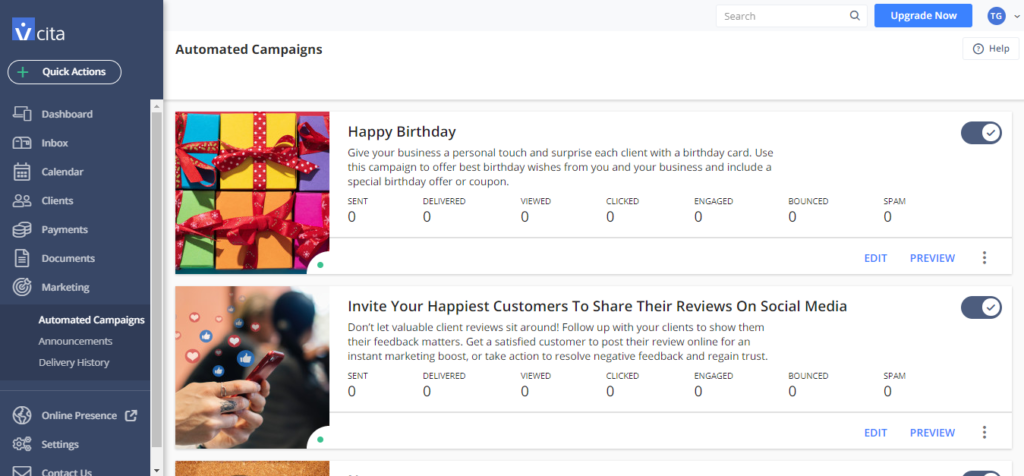Click the Online Presence globe icon
Image resolution: width=1024 pixels, height=476 pixels.
(22, 415)
